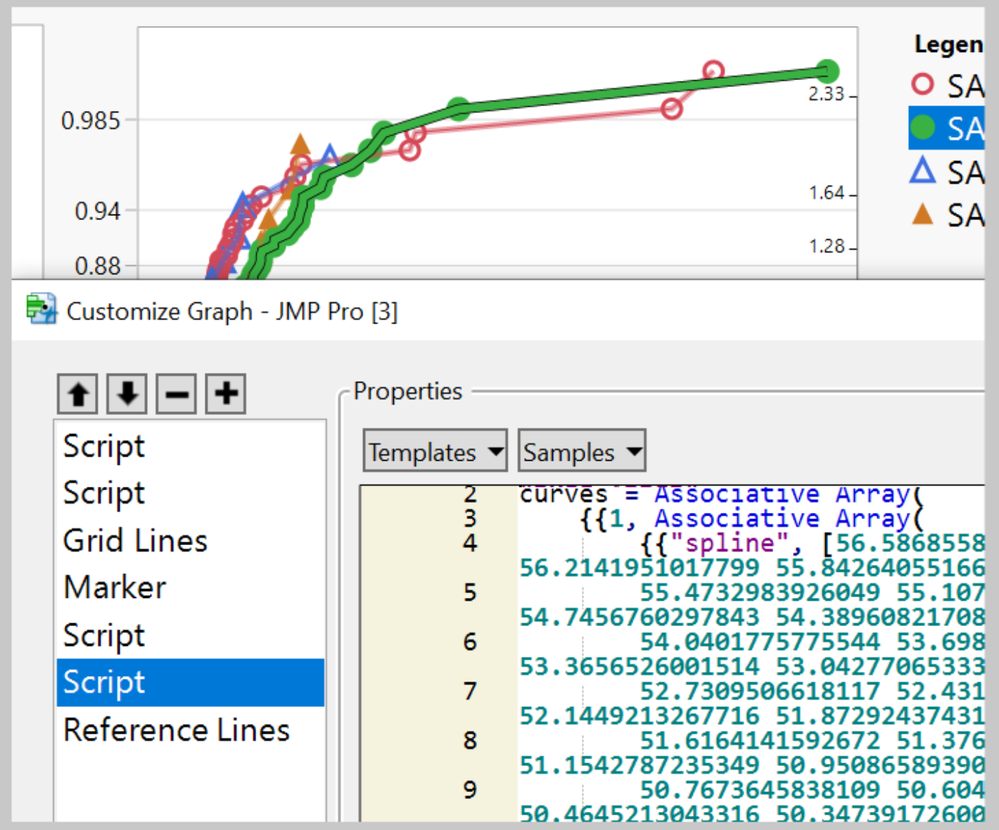Click the 1.28 right-axis label
Viewport: 999px width, 830px height.
coord(826,247)
